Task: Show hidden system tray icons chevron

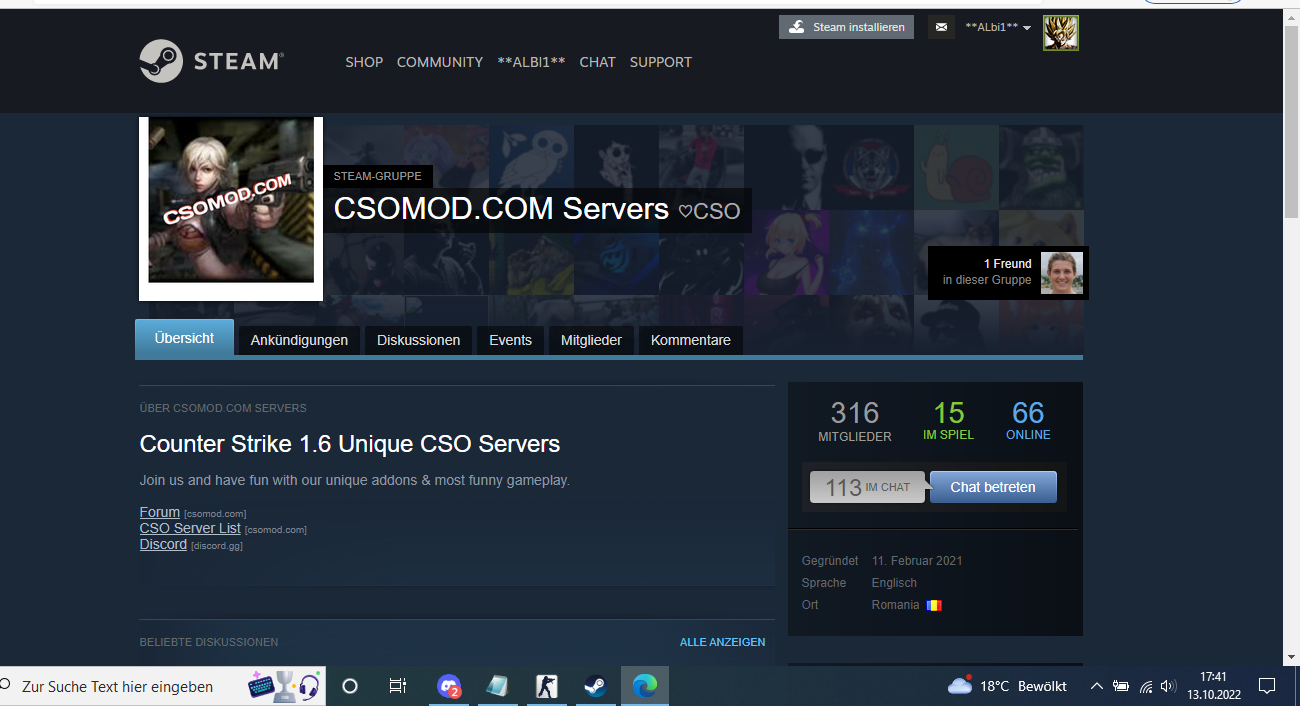Action: (1096, 686)
